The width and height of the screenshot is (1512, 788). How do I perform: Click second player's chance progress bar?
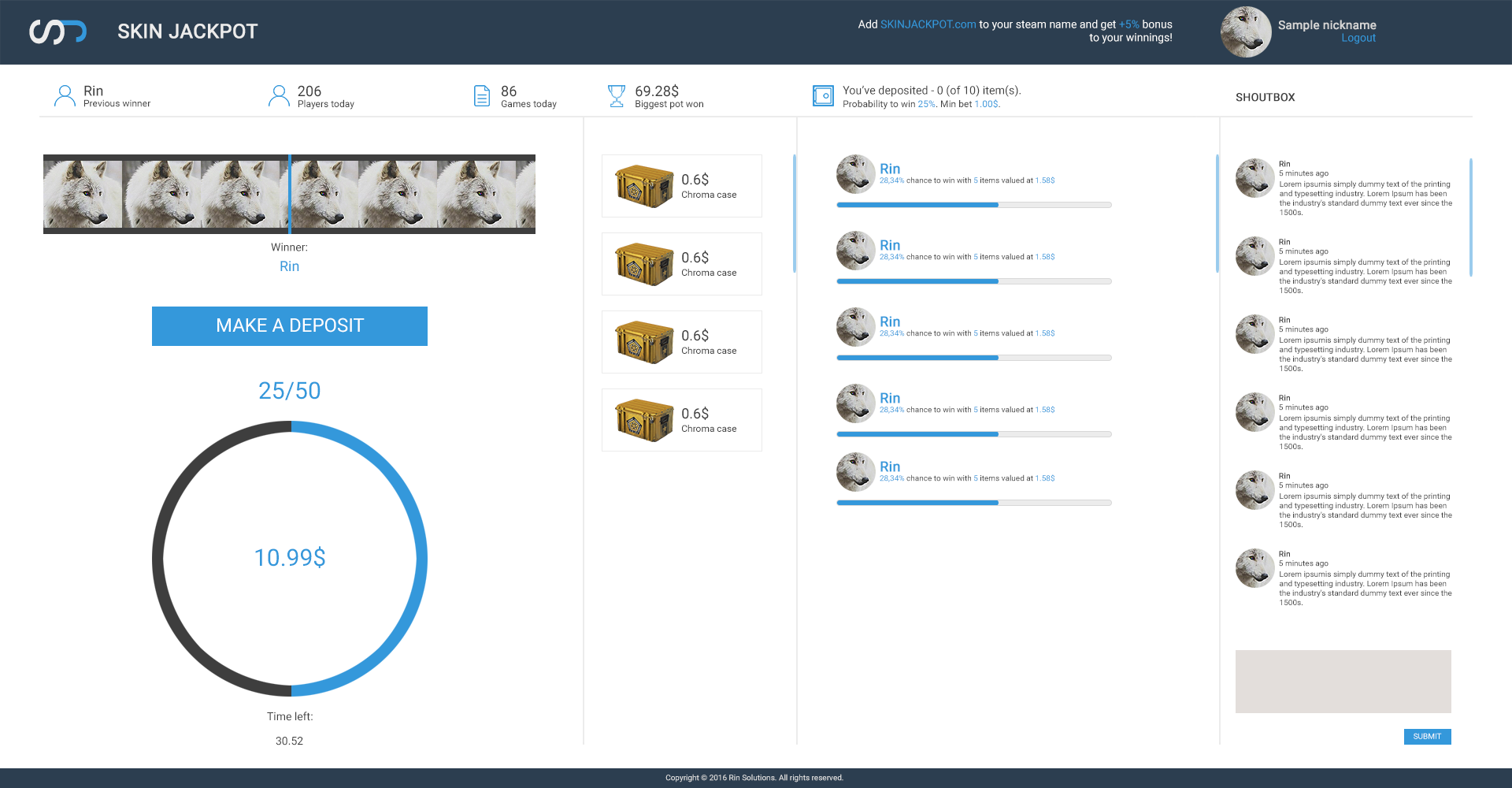tap(974, 281)
